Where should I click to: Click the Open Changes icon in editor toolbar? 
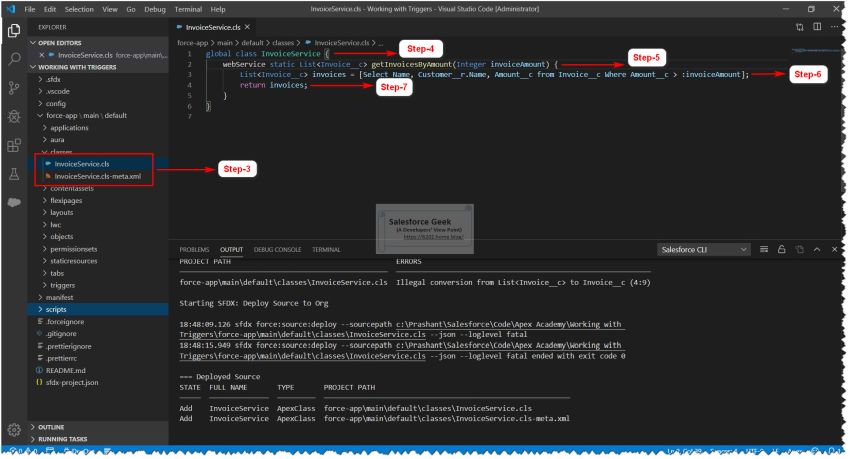[x=800, y=27]
